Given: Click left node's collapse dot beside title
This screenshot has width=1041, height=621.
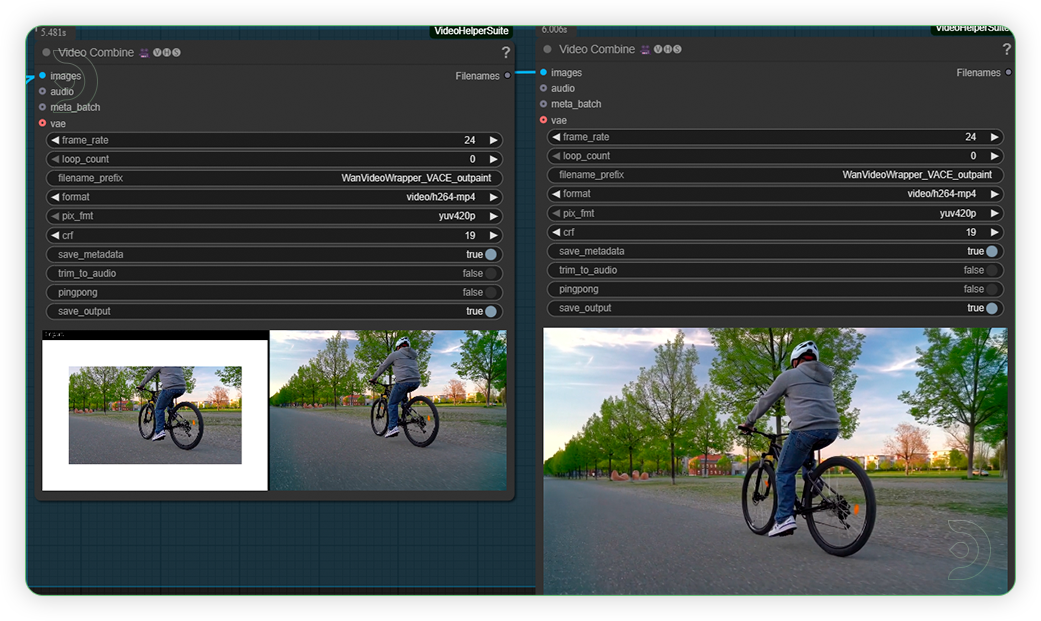Looking at the screenshot, I should (x=47, y=53).
